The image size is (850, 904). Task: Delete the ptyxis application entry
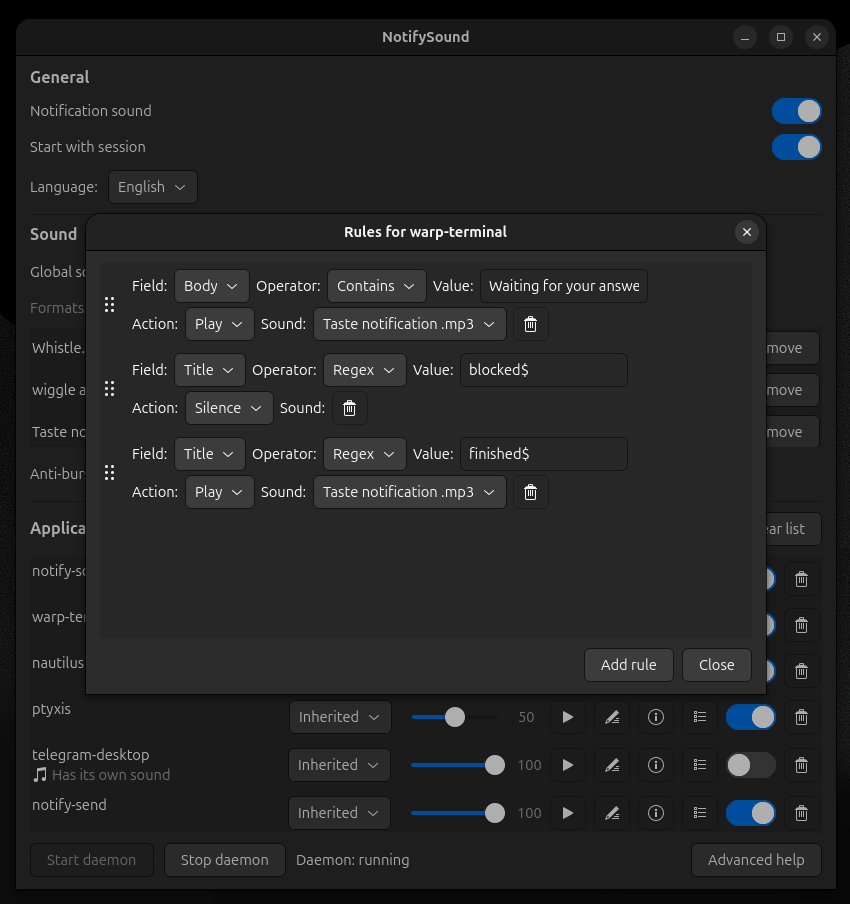click(x=802, y=717)
